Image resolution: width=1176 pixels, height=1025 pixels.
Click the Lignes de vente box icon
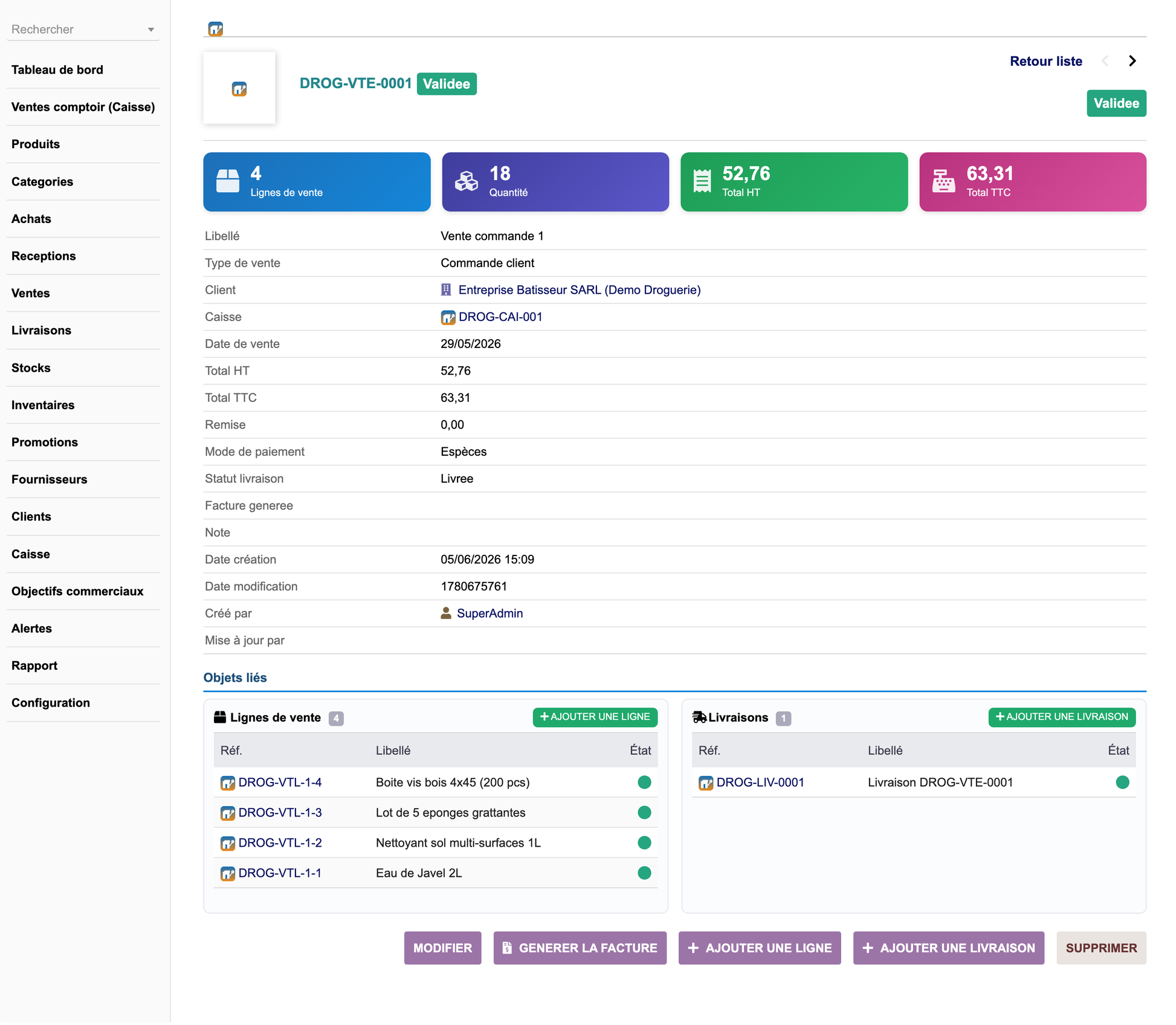coord(228,181)
